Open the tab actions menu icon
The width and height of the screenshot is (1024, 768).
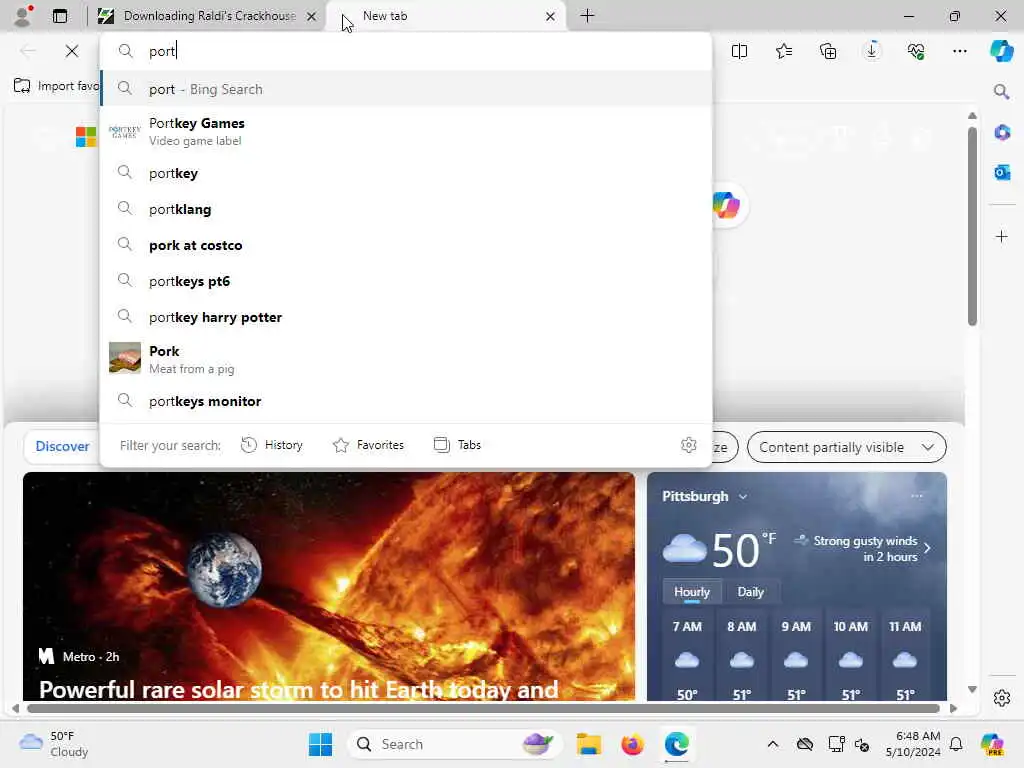click(x=60, y=16)
